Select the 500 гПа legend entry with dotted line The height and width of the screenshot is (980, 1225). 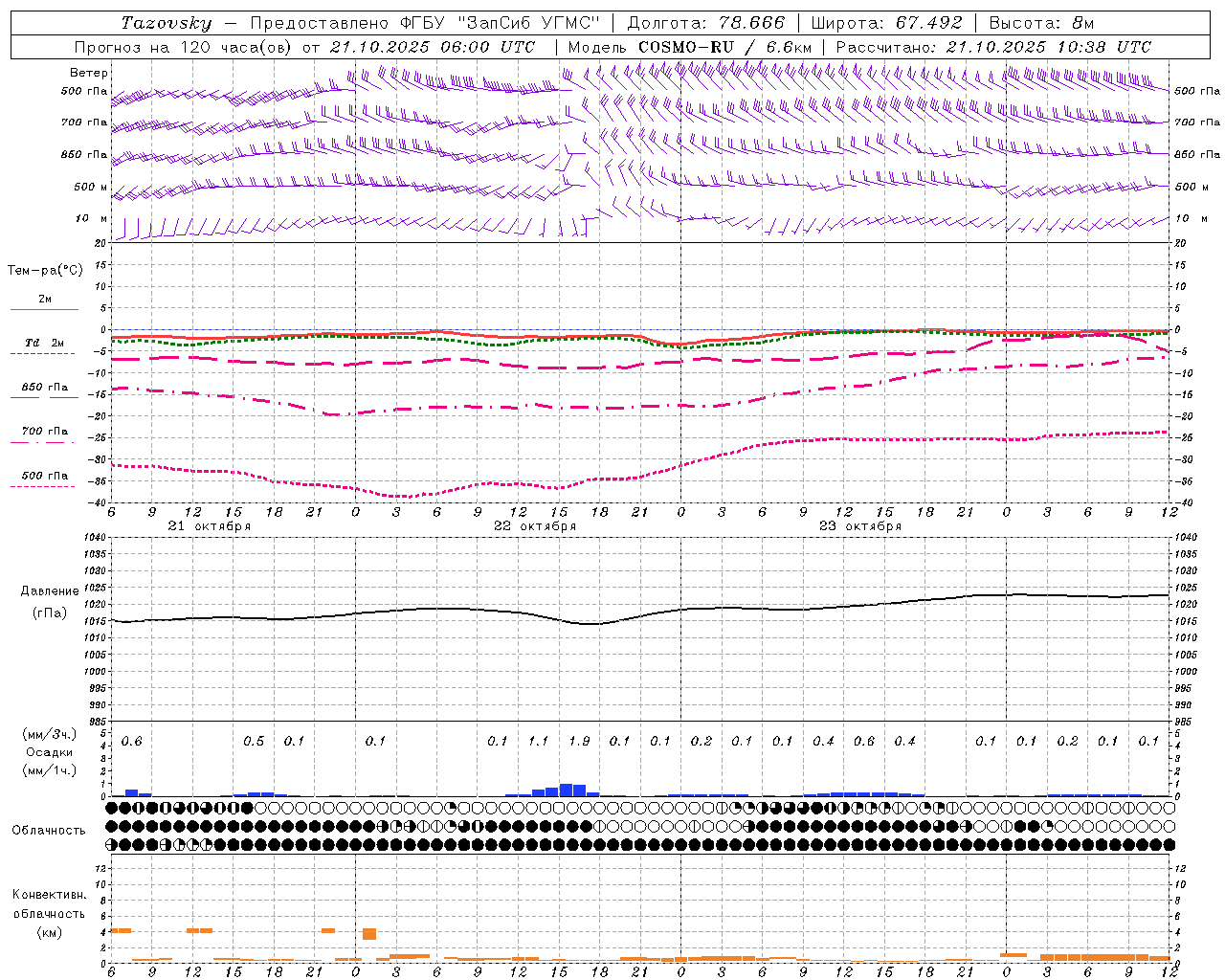pos(45,476)
